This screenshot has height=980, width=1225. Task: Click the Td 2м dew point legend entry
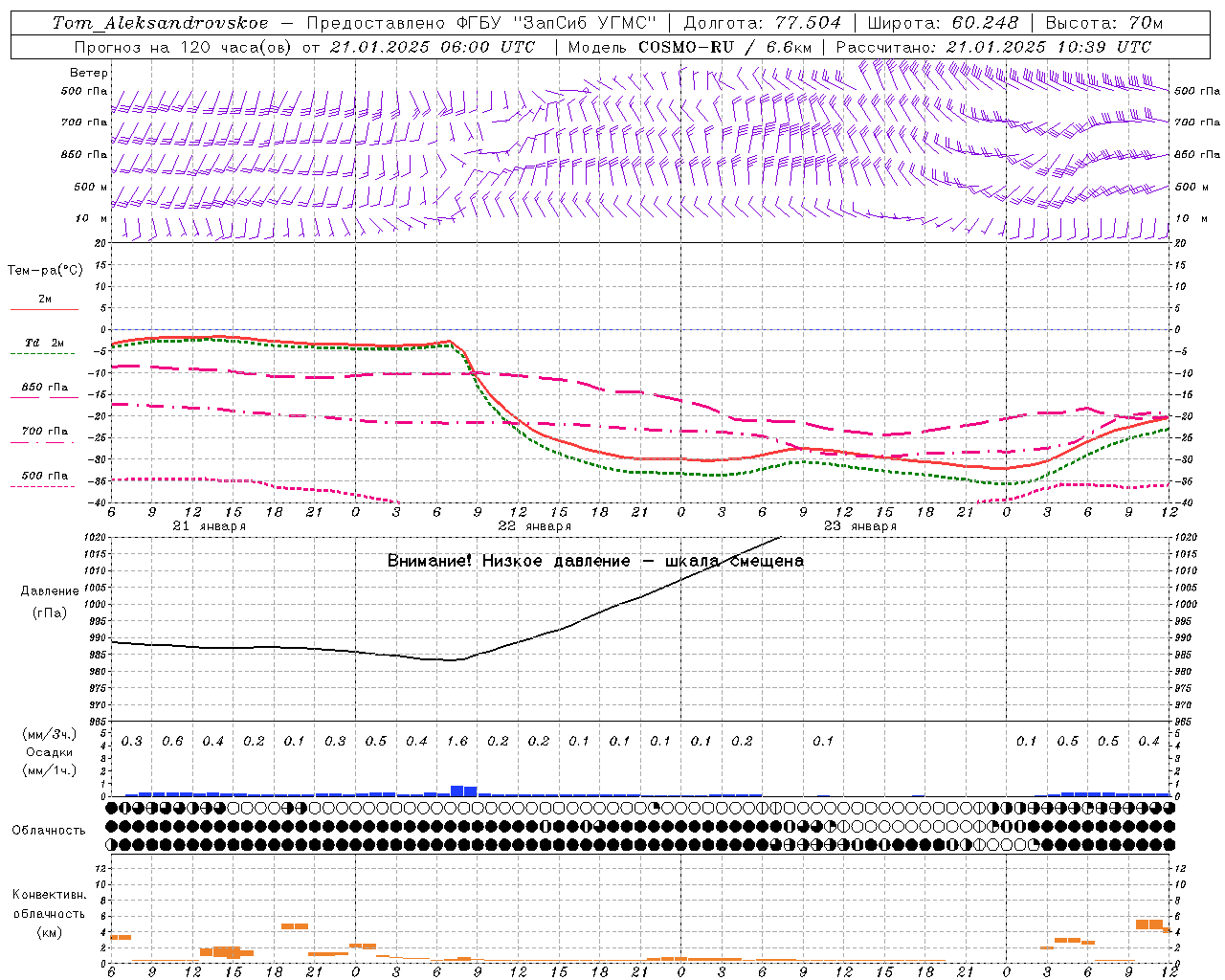coord(44,343)
